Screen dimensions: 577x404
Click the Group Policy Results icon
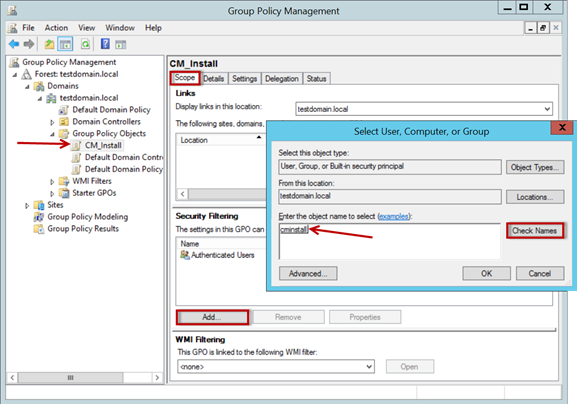point(39,229)
